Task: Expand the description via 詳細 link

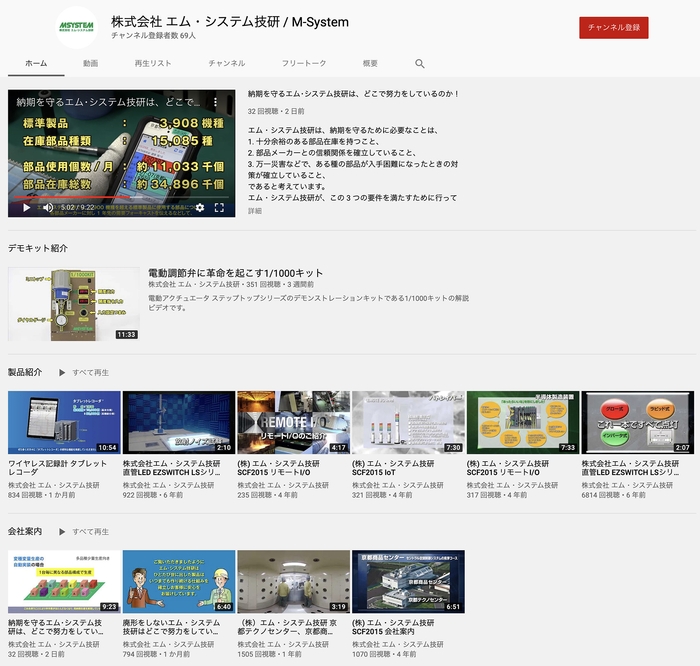Action: (x=255, y=211)
